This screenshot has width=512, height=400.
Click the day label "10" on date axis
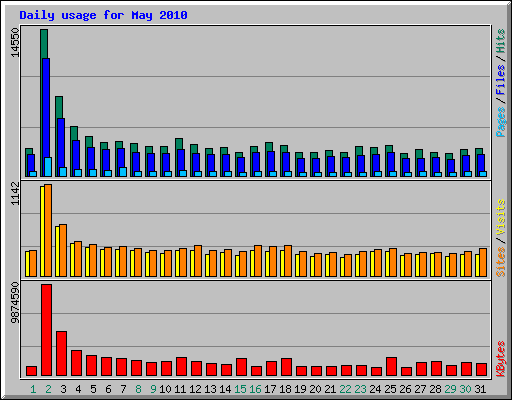point(165,389)
